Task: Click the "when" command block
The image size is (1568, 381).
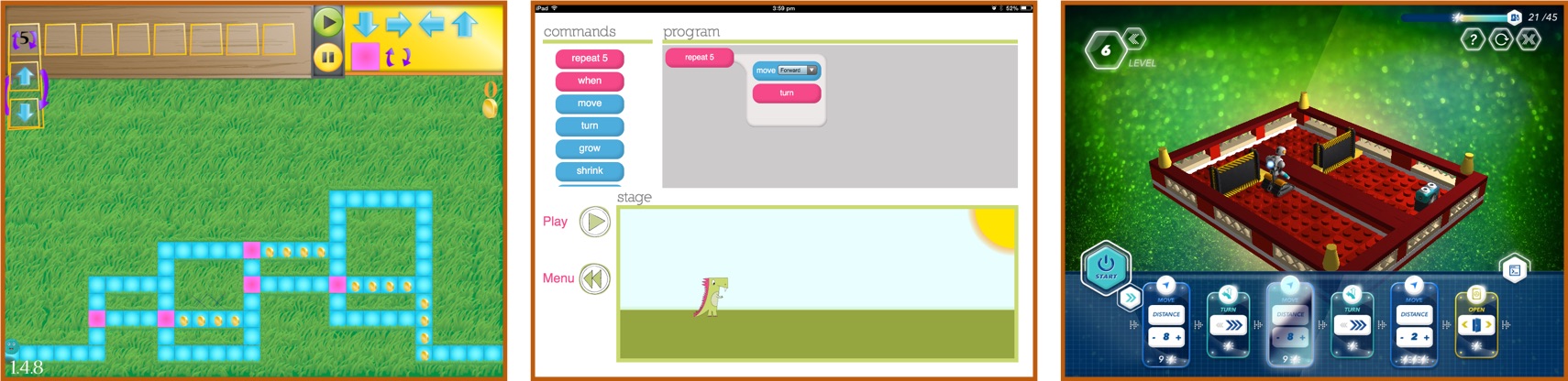Action: pyautogui.click(x=590, y=81)
